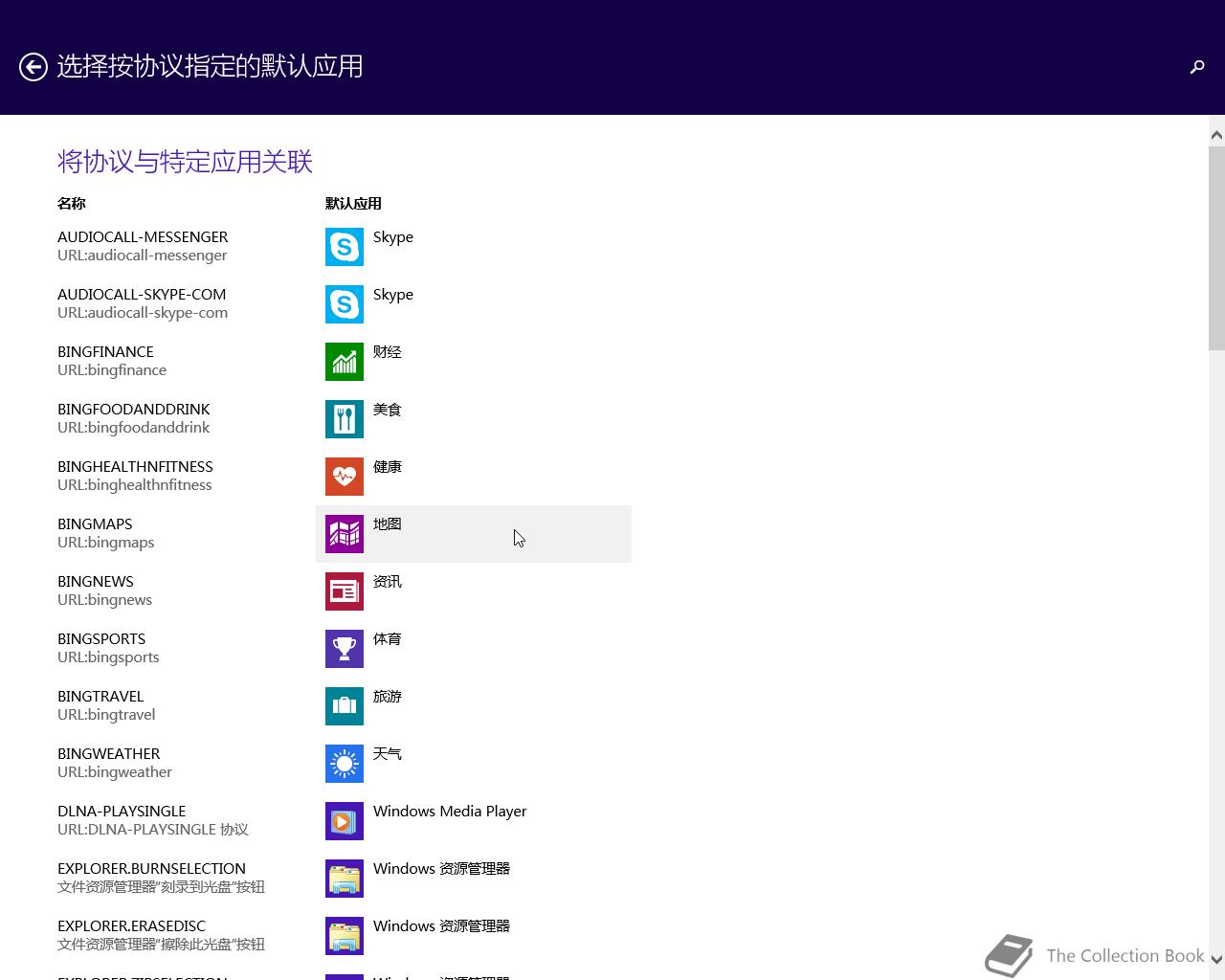Select the 地图 maps app icon

click(345, 534)
